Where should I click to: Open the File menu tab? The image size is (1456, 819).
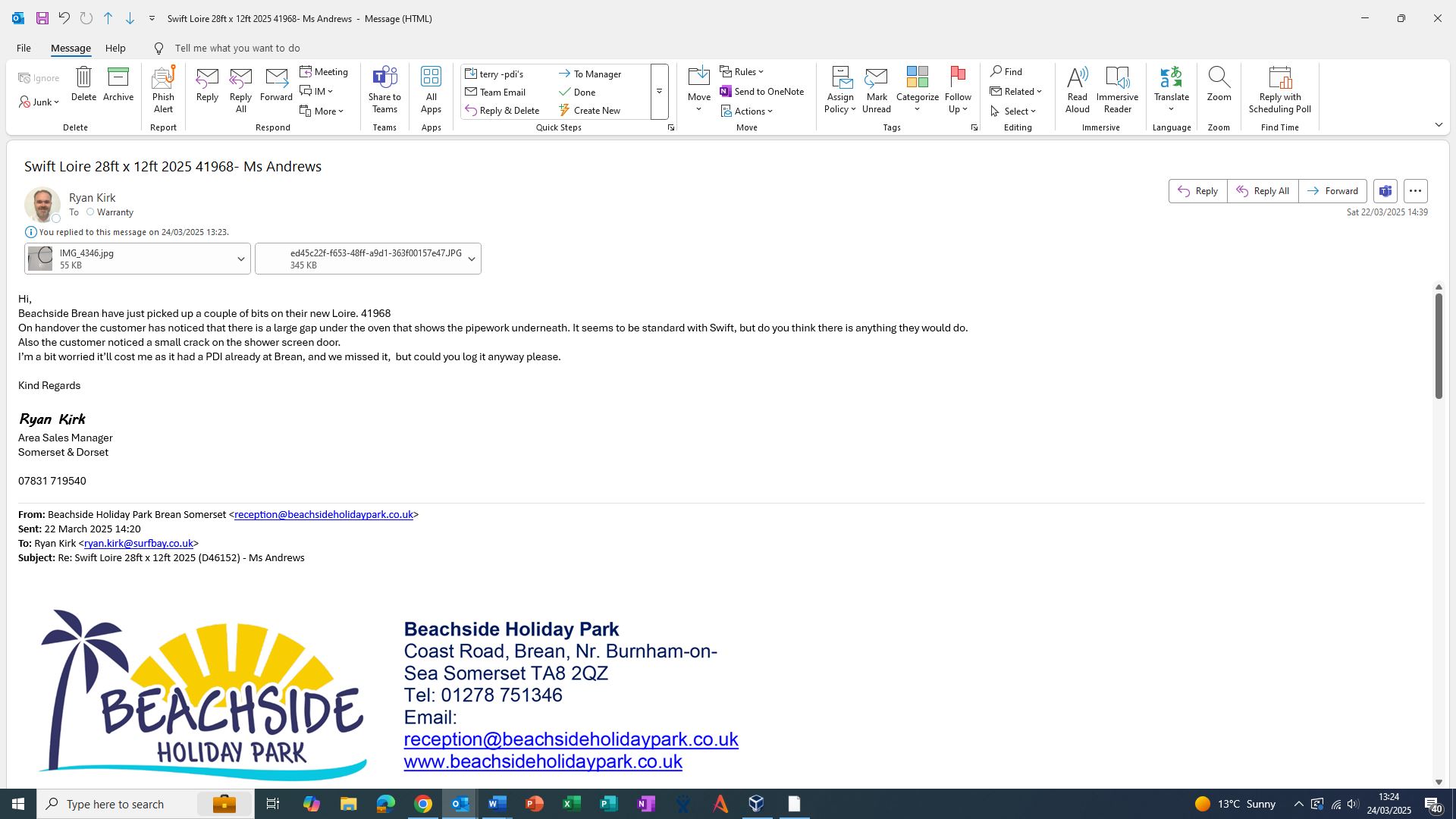(24, 49)
